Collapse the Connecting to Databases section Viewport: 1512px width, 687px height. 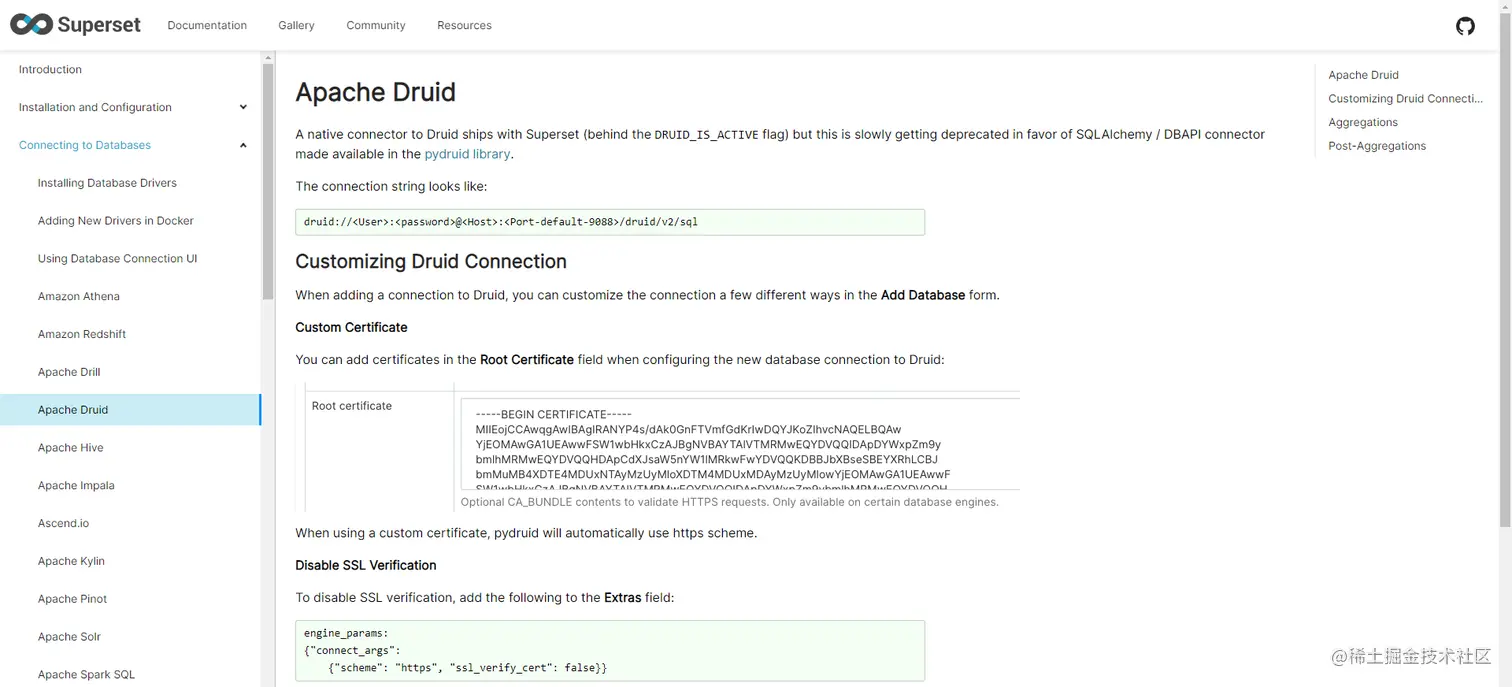click(243, 146)
